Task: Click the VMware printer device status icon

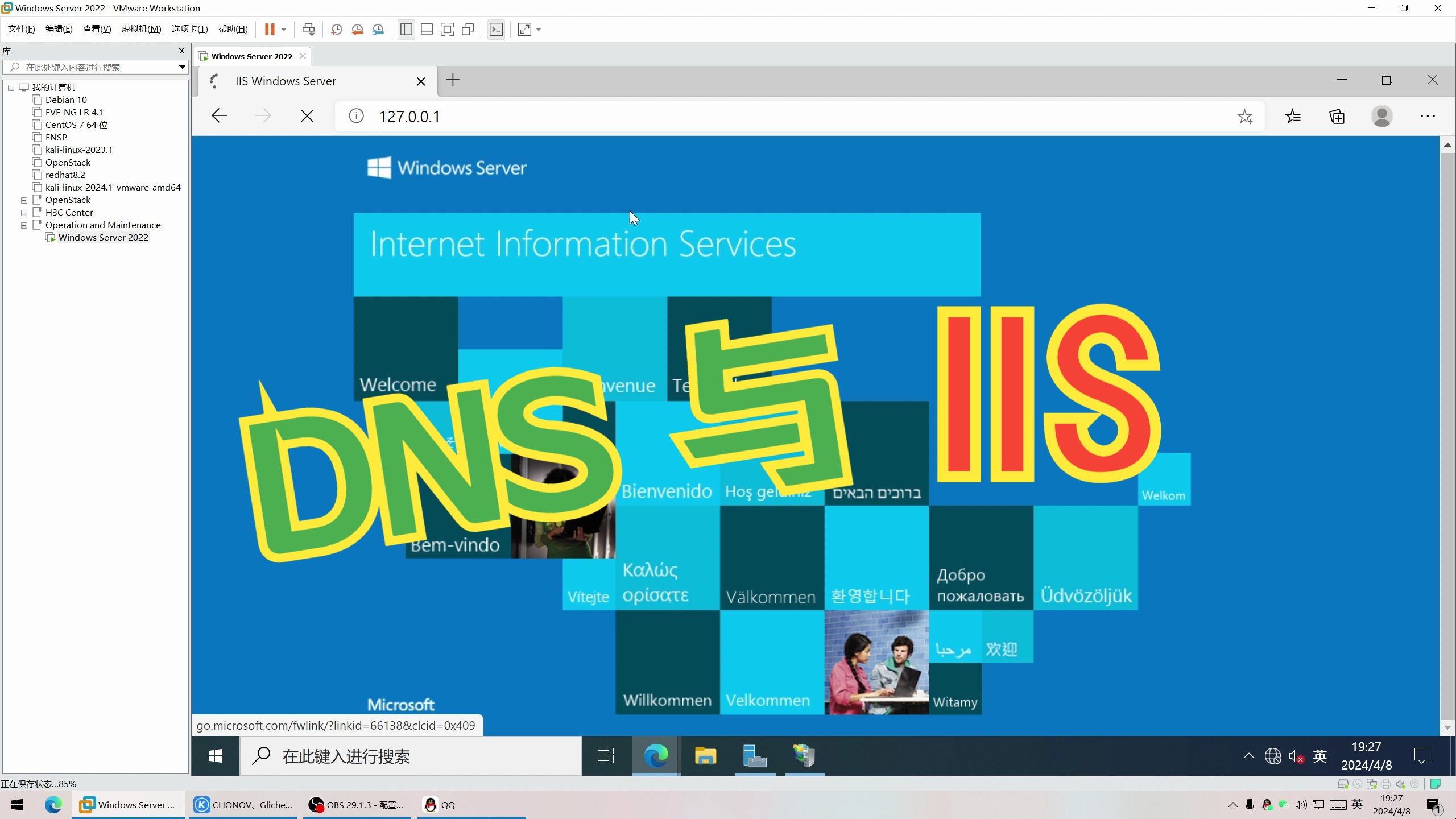Action: 1386,784
